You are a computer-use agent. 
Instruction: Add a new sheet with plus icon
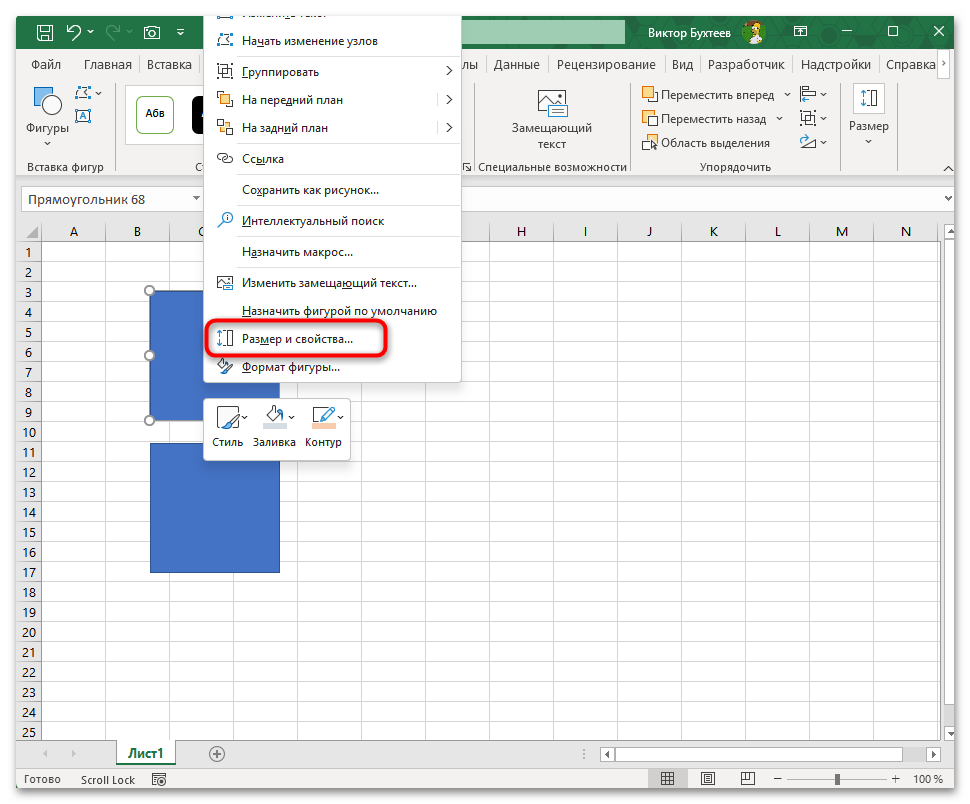click(217, 754)
